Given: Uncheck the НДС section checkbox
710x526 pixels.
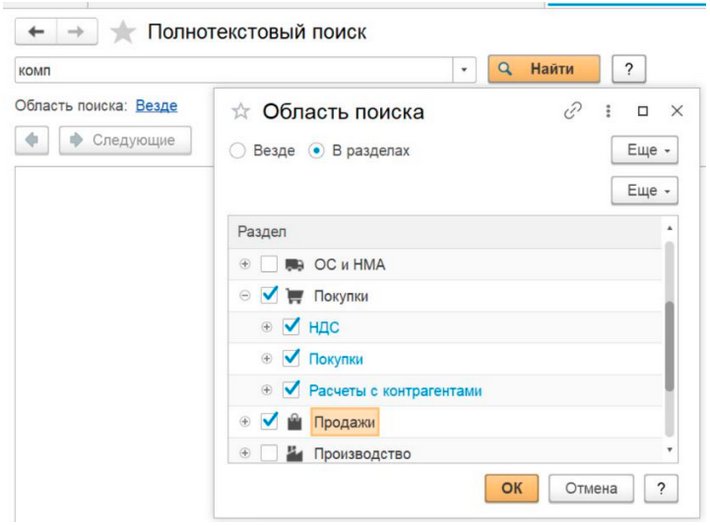Looking at the screenshot, I should coord(292,327).
